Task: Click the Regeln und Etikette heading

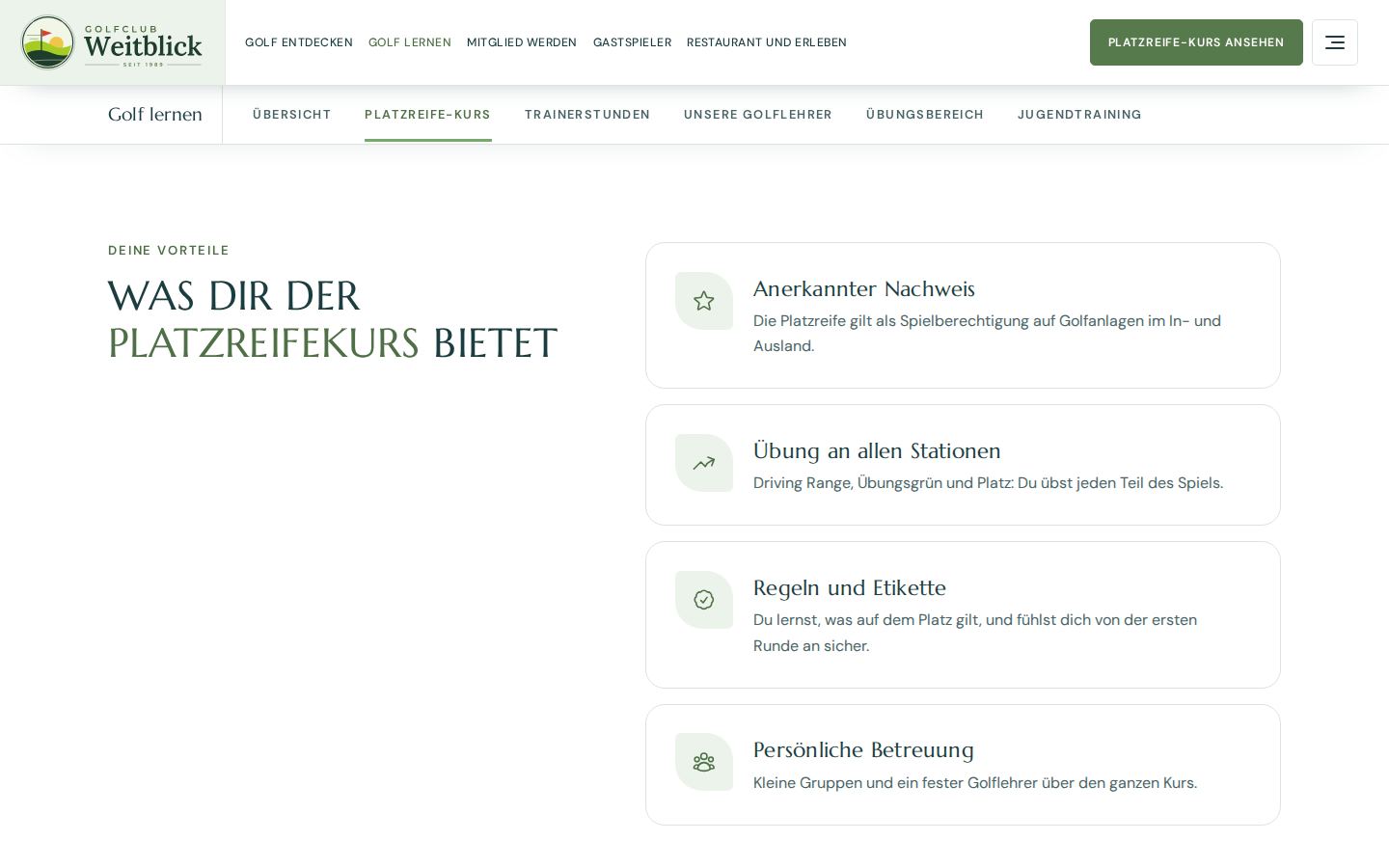Action: [850, 587]
